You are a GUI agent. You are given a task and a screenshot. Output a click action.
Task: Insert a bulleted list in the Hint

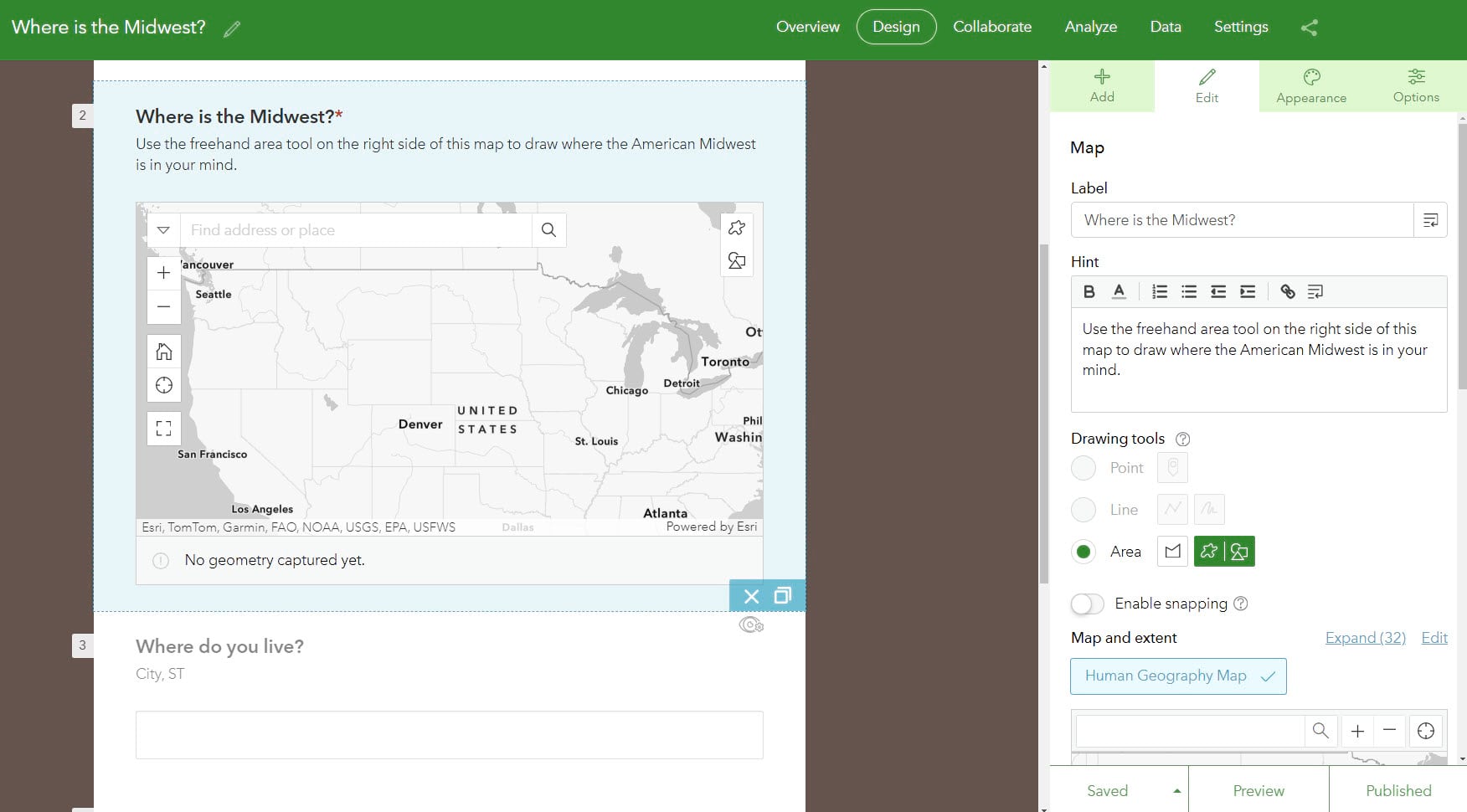[1189, 291]
